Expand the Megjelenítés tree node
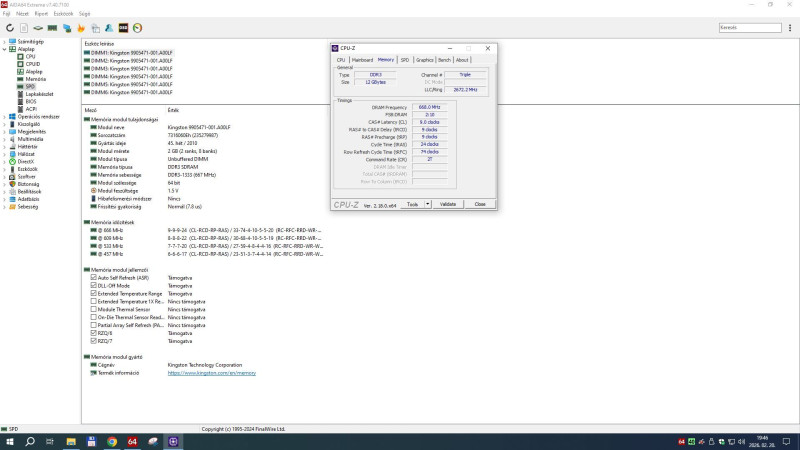This screenshot has width=800, height=450. [5, 132]
